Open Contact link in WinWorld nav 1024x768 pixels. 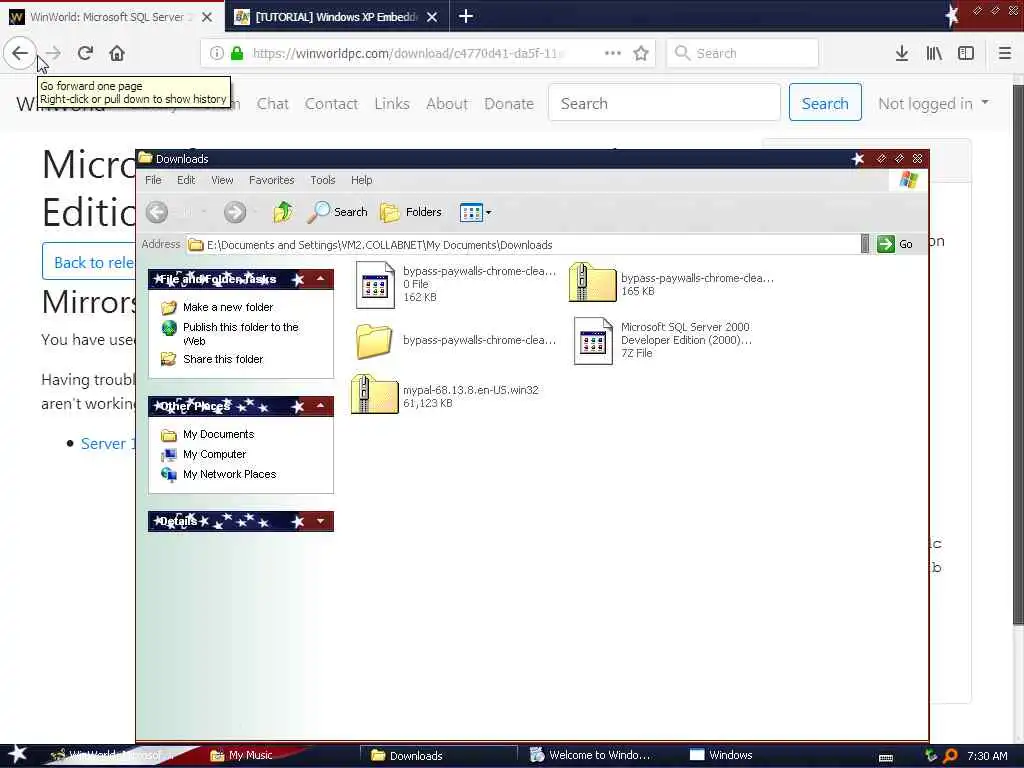pyautogui.click(x=331, y=103)
